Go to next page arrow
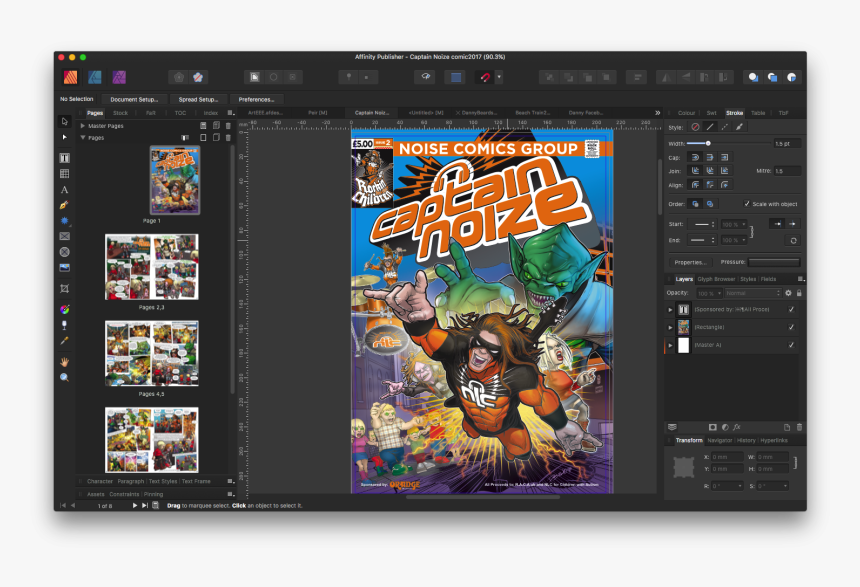Image resolution: width=860 pixels, height=587 pixels. pyautogui.click(x=134, y=505)
